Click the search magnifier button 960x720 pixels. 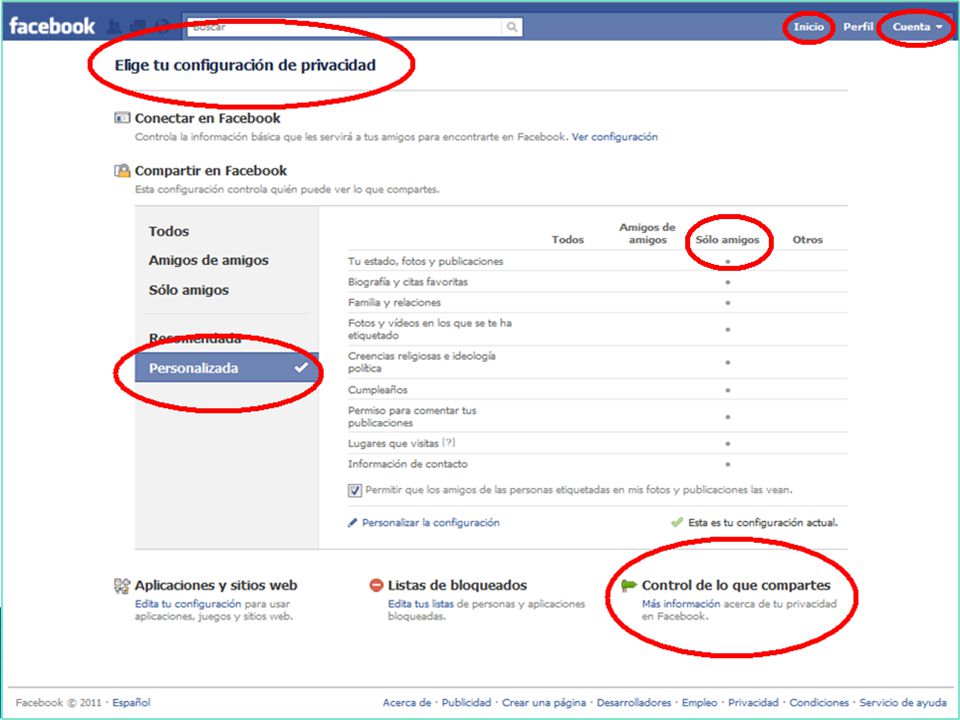tap(512, 27)
